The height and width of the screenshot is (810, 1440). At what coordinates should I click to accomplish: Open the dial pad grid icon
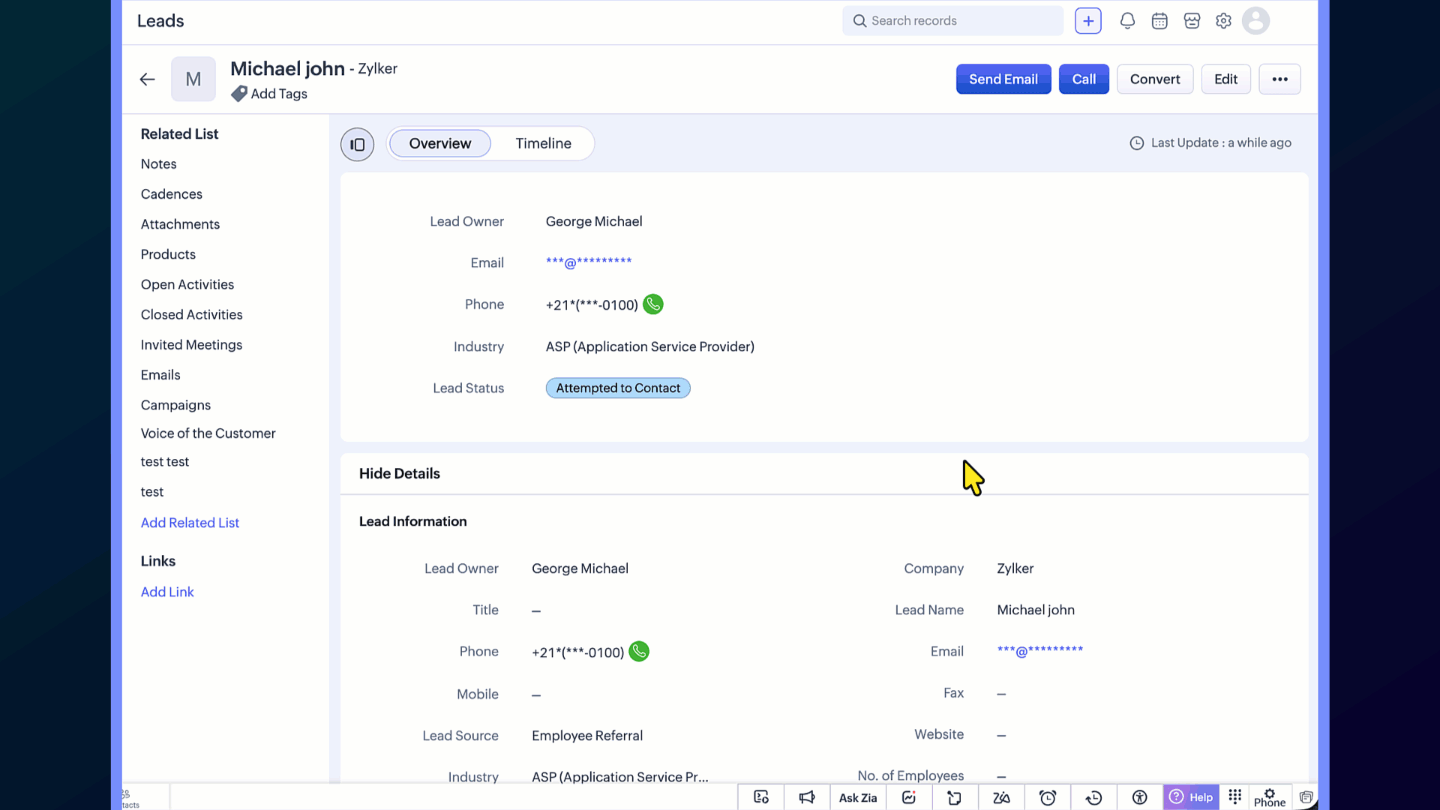click(x=1235, y=796)
